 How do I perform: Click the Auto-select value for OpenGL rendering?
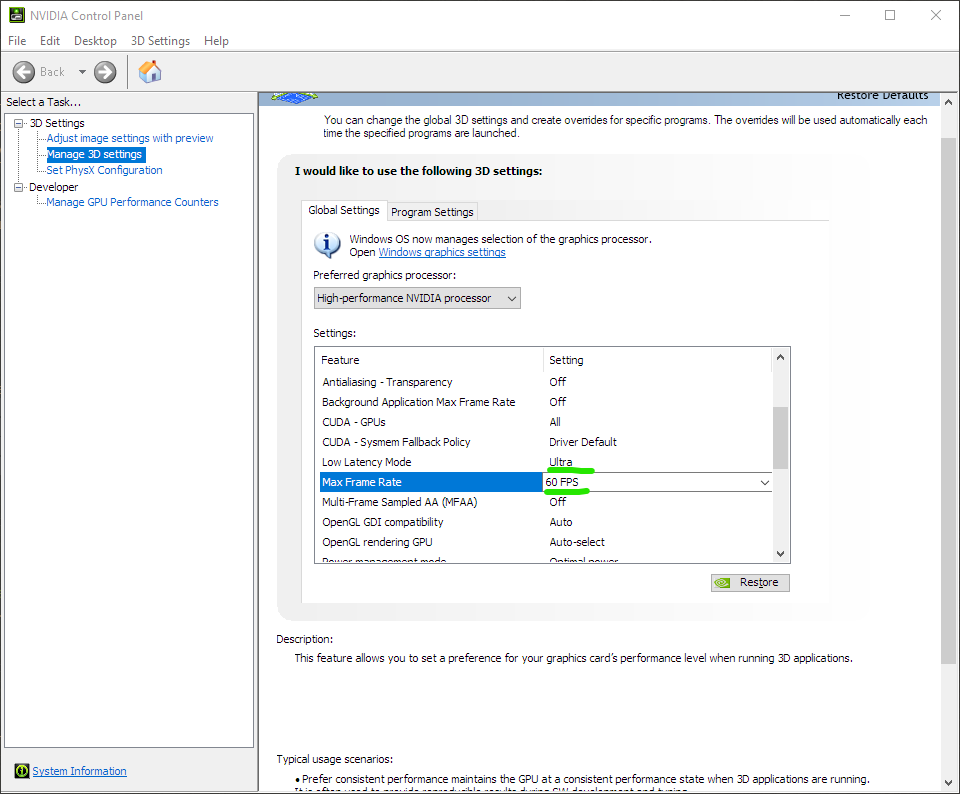[x=577, y=542]
